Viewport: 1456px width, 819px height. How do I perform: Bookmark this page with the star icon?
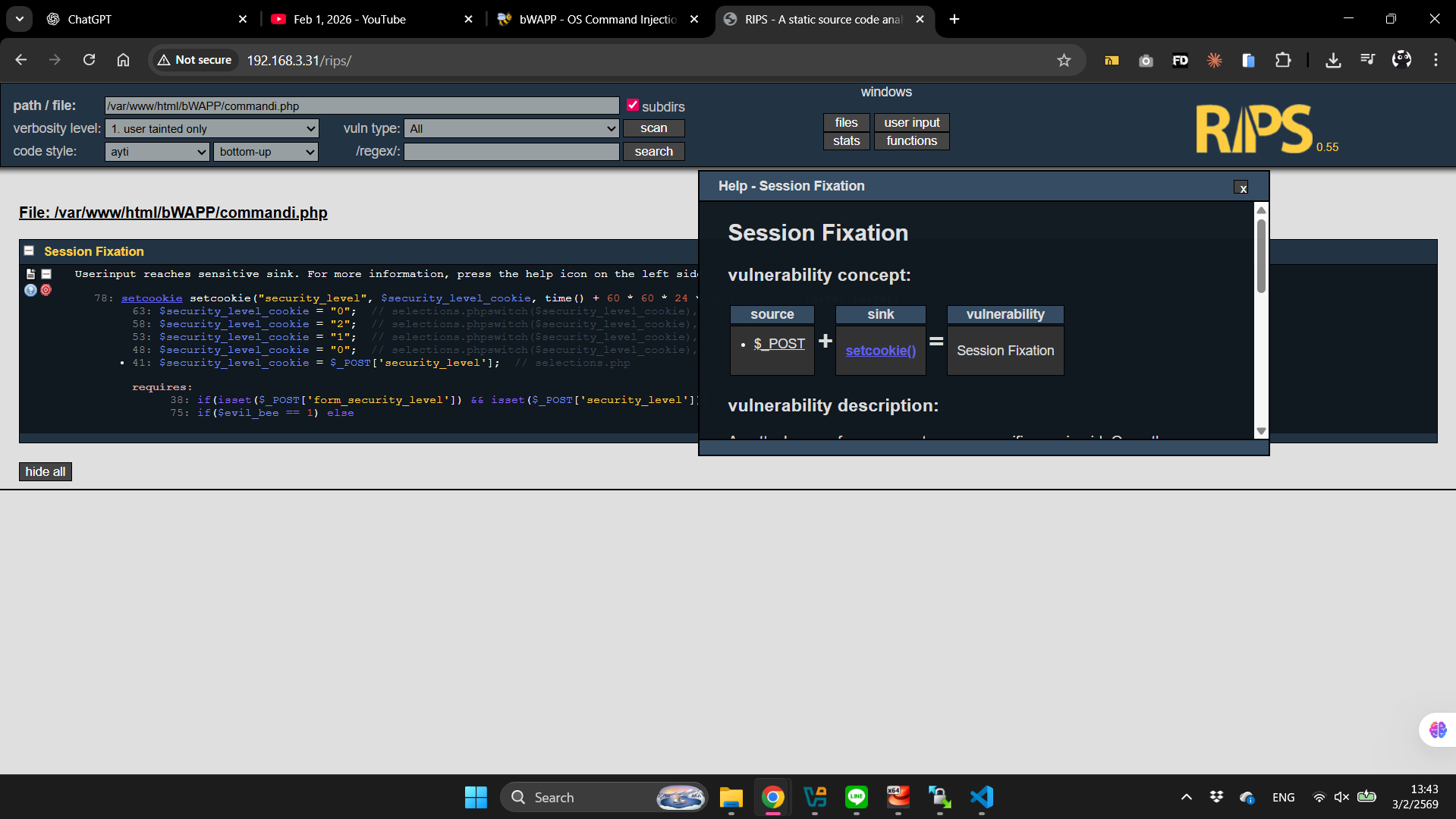pos(1064,61)
